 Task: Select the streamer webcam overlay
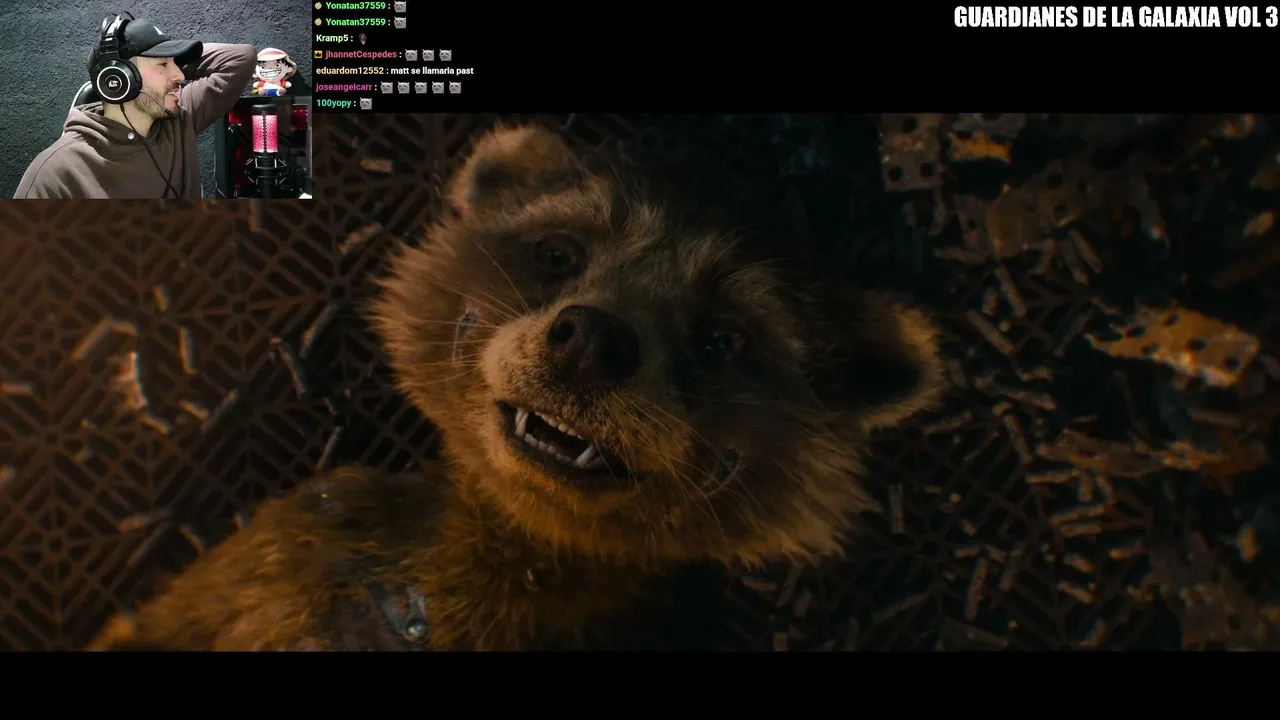(x=156, y=99)
